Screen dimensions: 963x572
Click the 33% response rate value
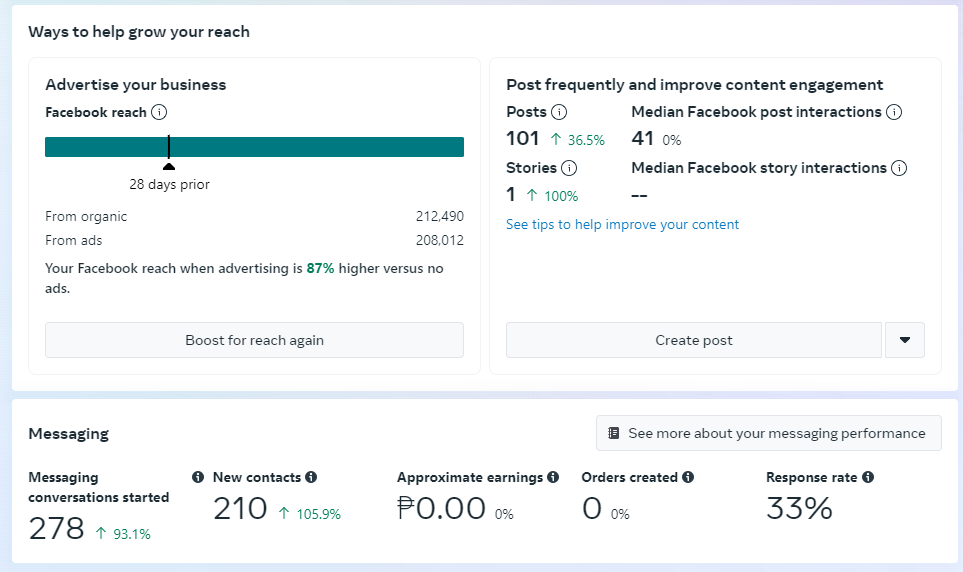pos(799,509)
